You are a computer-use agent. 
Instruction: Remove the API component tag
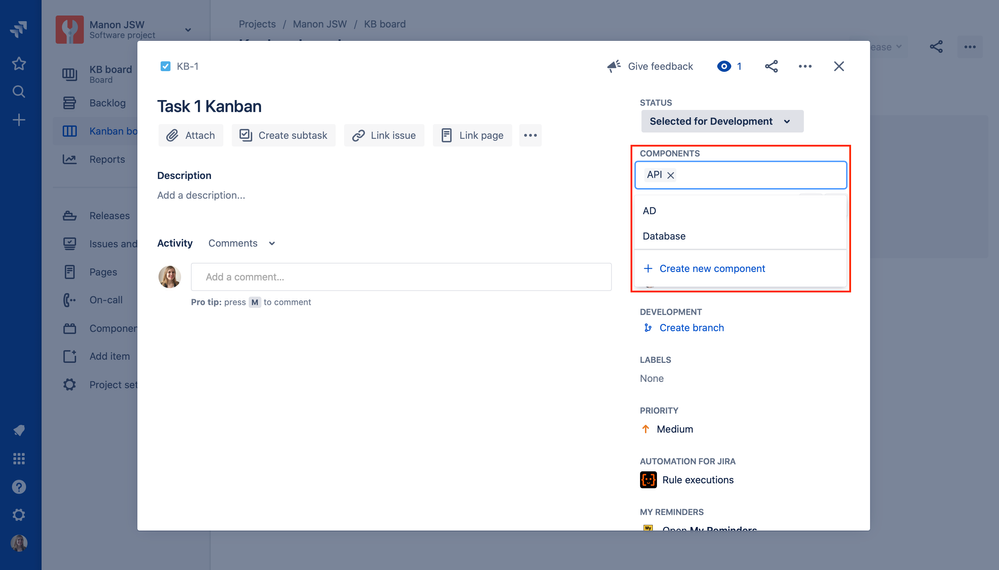click(671, 175)
